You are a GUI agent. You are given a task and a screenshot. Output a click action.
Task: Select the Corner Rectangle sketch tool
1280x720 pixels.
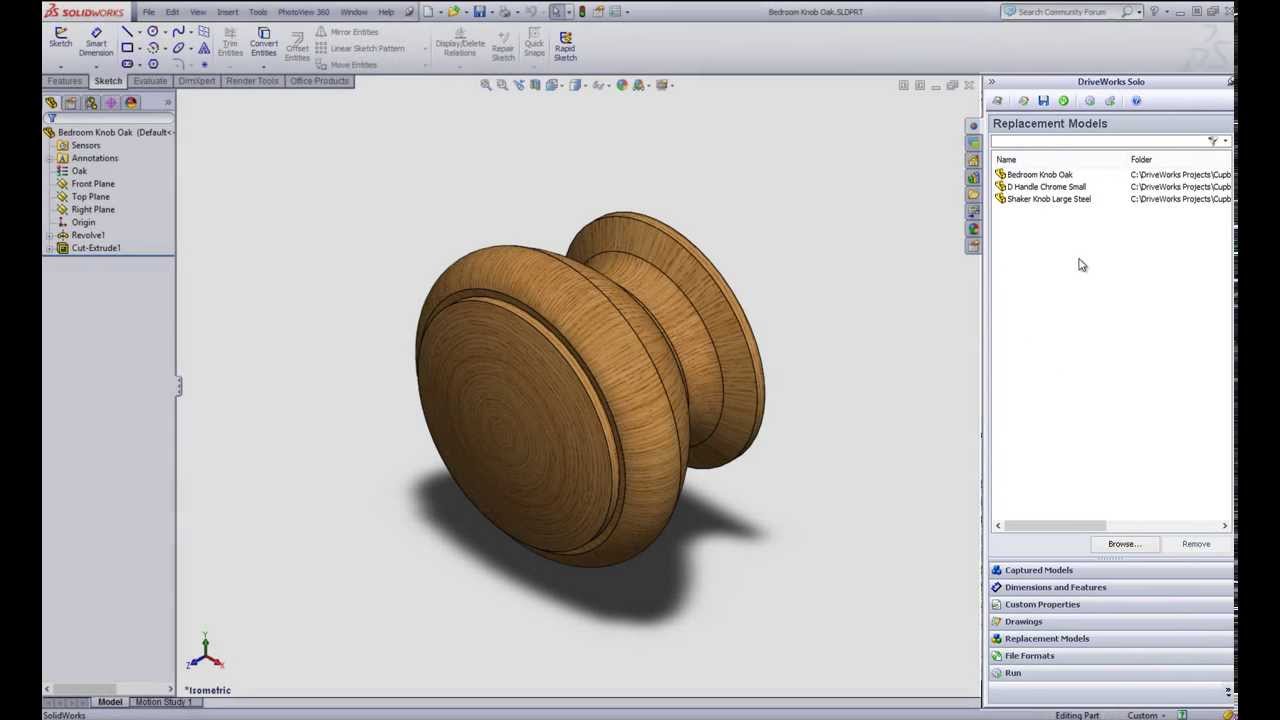coord(127,47)
